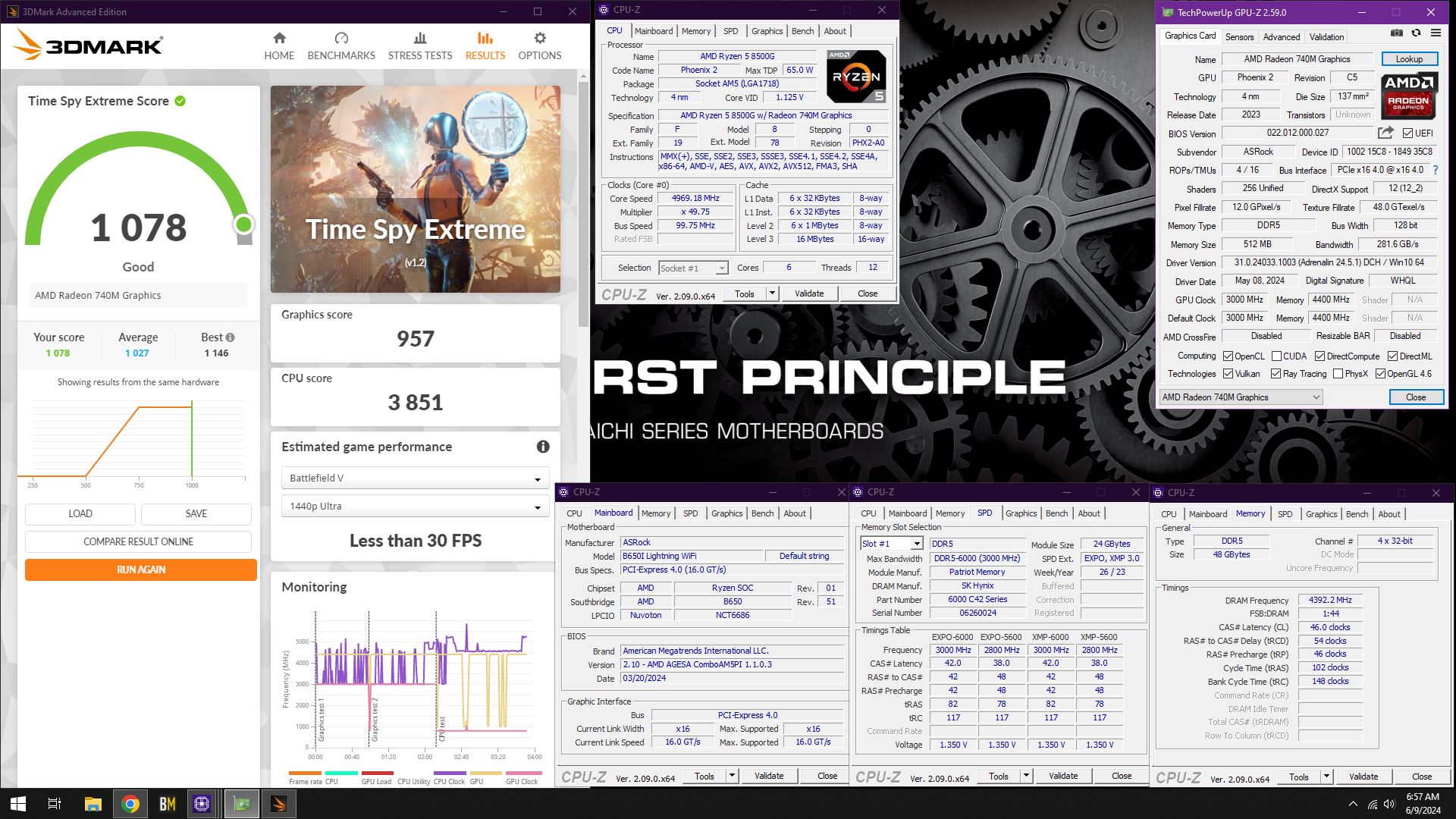Open the AMD Radeon 740M GPU selector dropdown
The width and height of the screenshot is (1456, 819).
[x=1241, y=397]
